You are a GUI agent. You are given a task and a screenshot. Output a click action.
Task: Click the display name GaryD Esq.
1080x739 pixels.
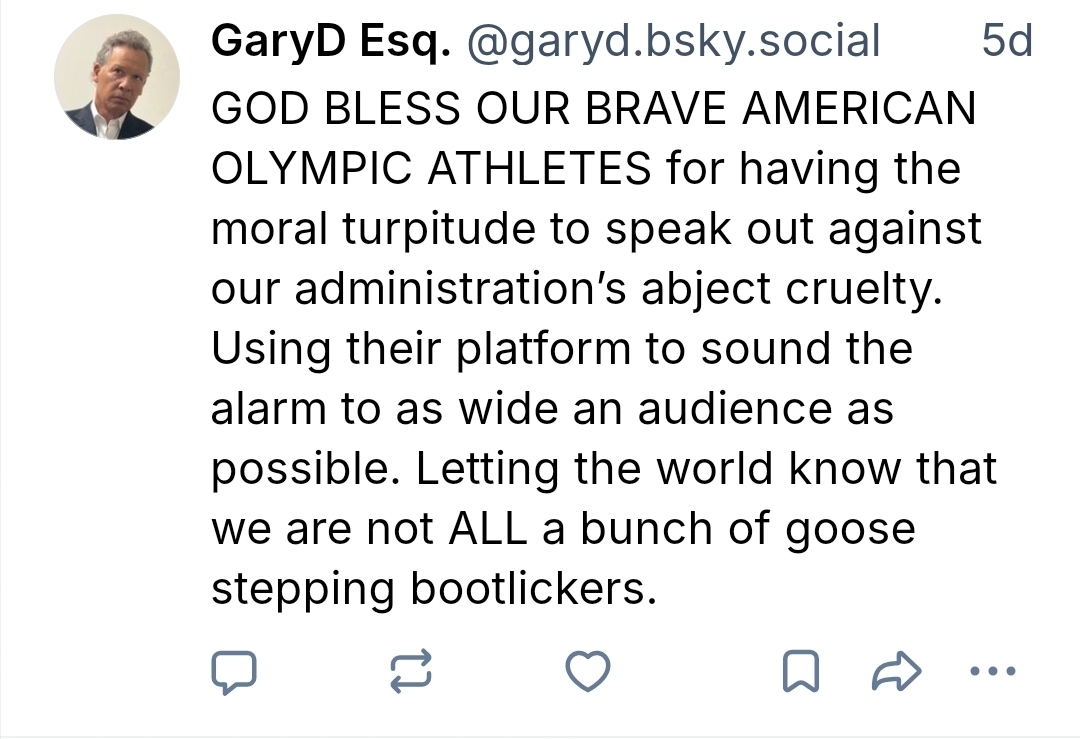(331, 42)
